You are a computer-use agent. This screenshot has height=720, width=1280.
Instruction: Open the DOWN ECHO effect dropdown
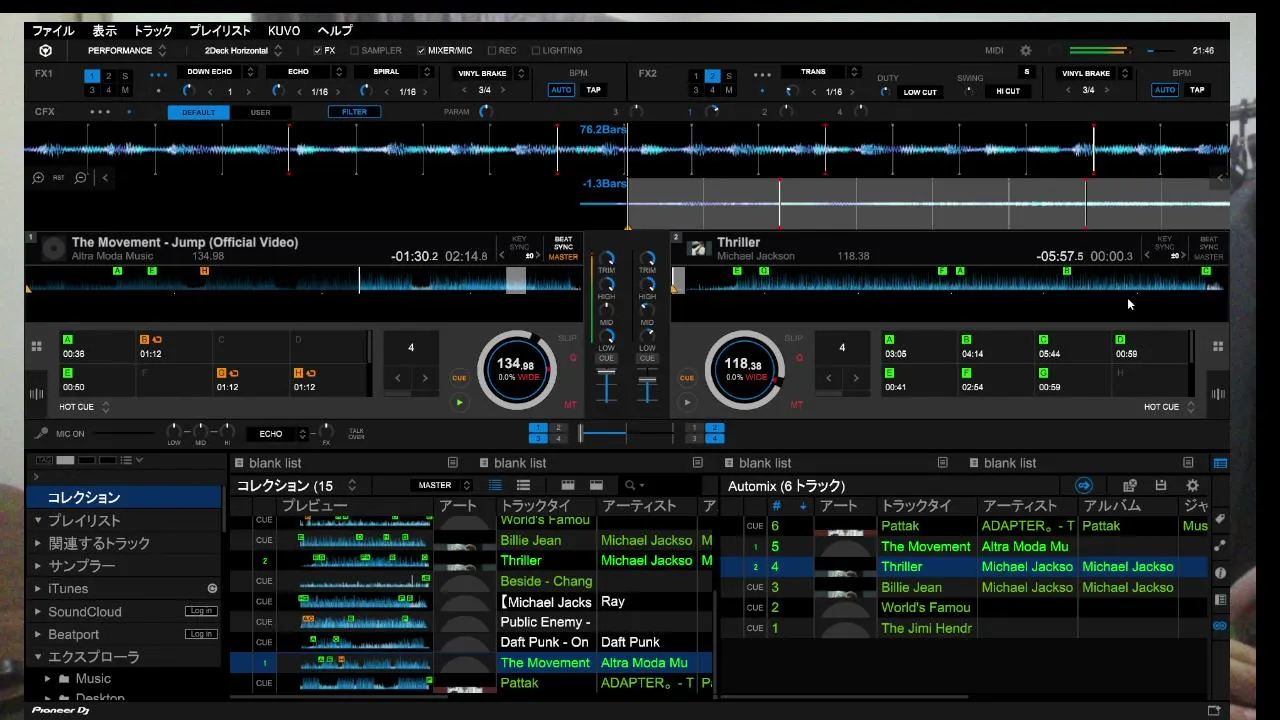[216, 72]
